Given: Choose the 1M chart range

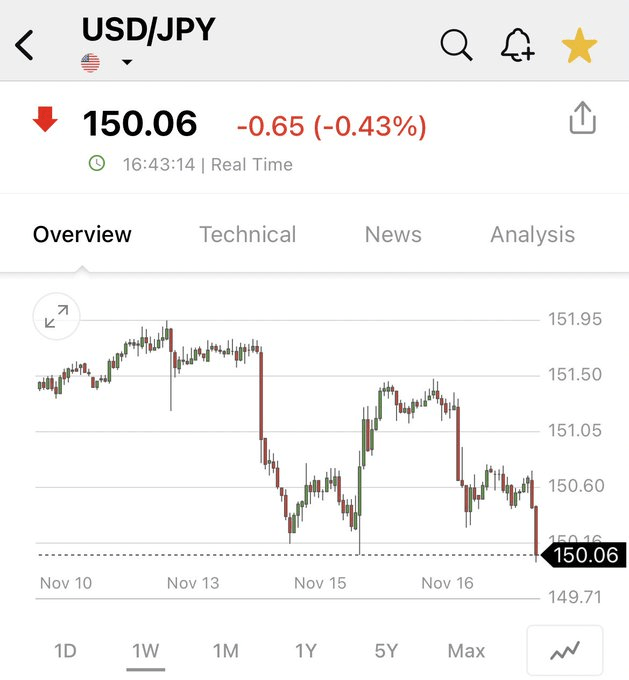Looking at the screenshot, I should (x=226, y=651).
